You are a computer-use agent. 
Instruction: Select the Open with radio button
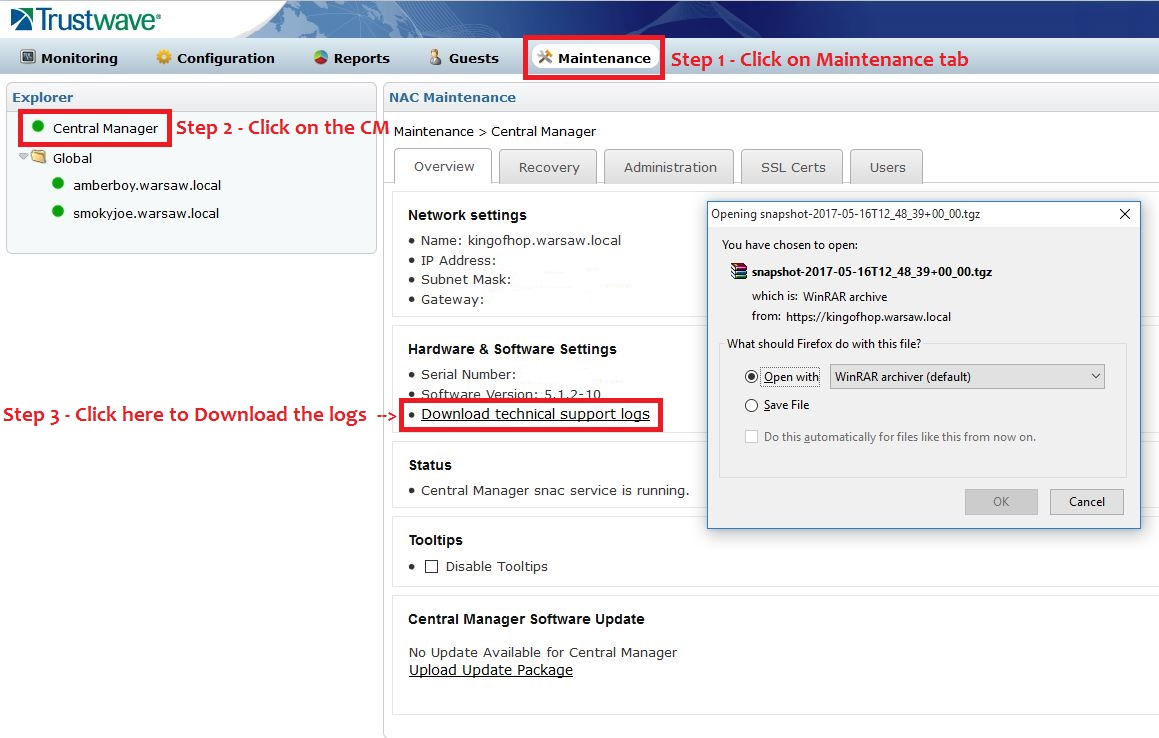click(752, 377)
